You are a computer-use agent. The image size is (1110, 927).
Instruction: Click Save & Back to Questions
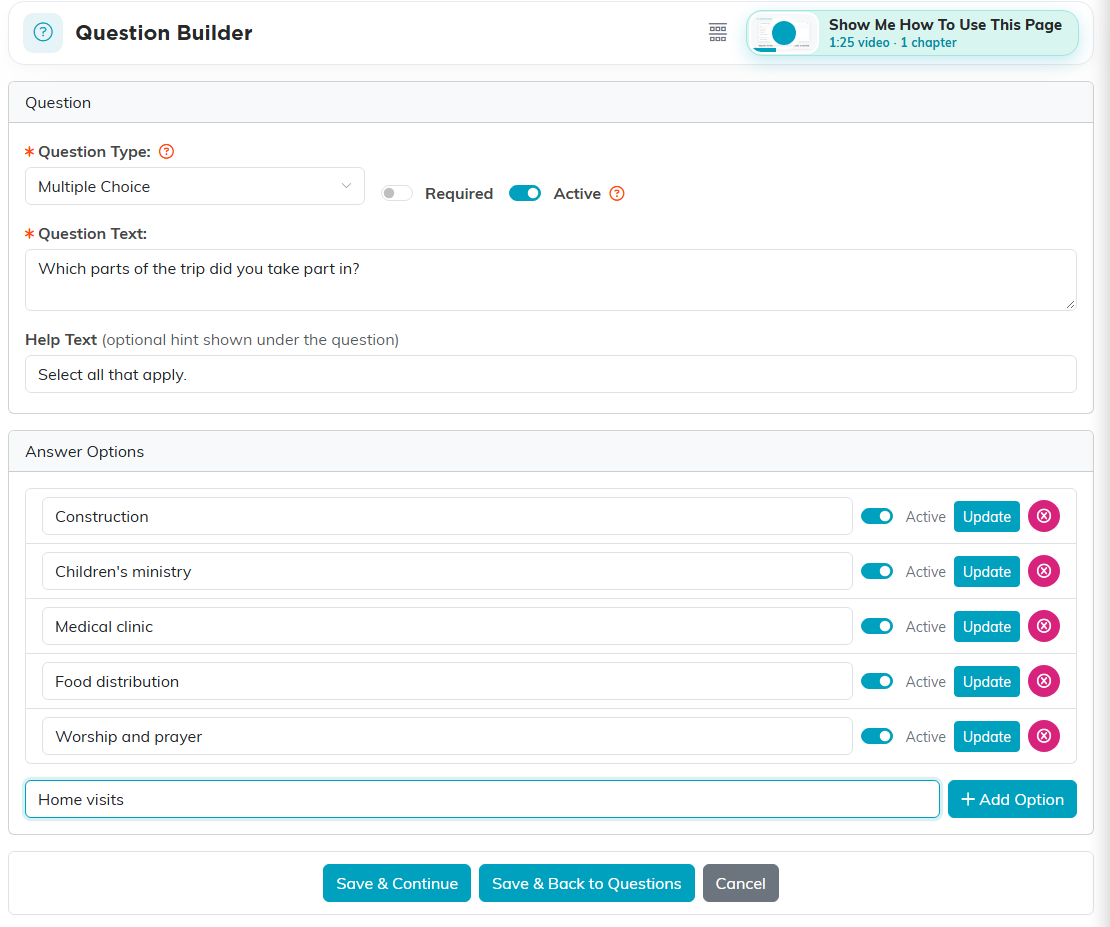(x=586, y=883)
